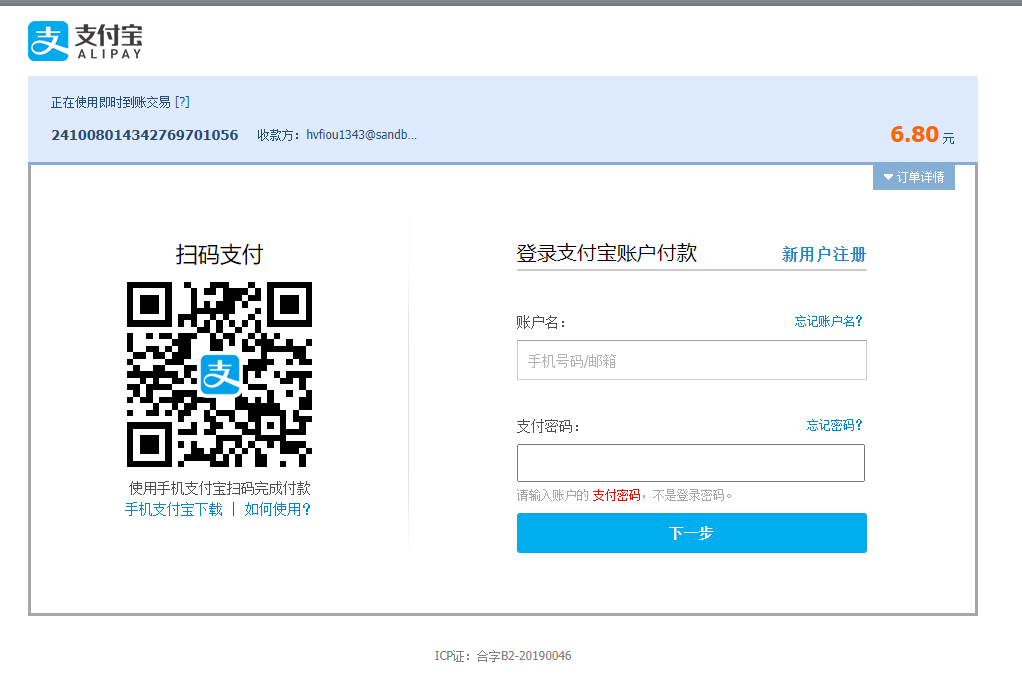The image size is (1022, 690).
Task: Click the Alipay icon inside the QR code
Action: point(220,375)
